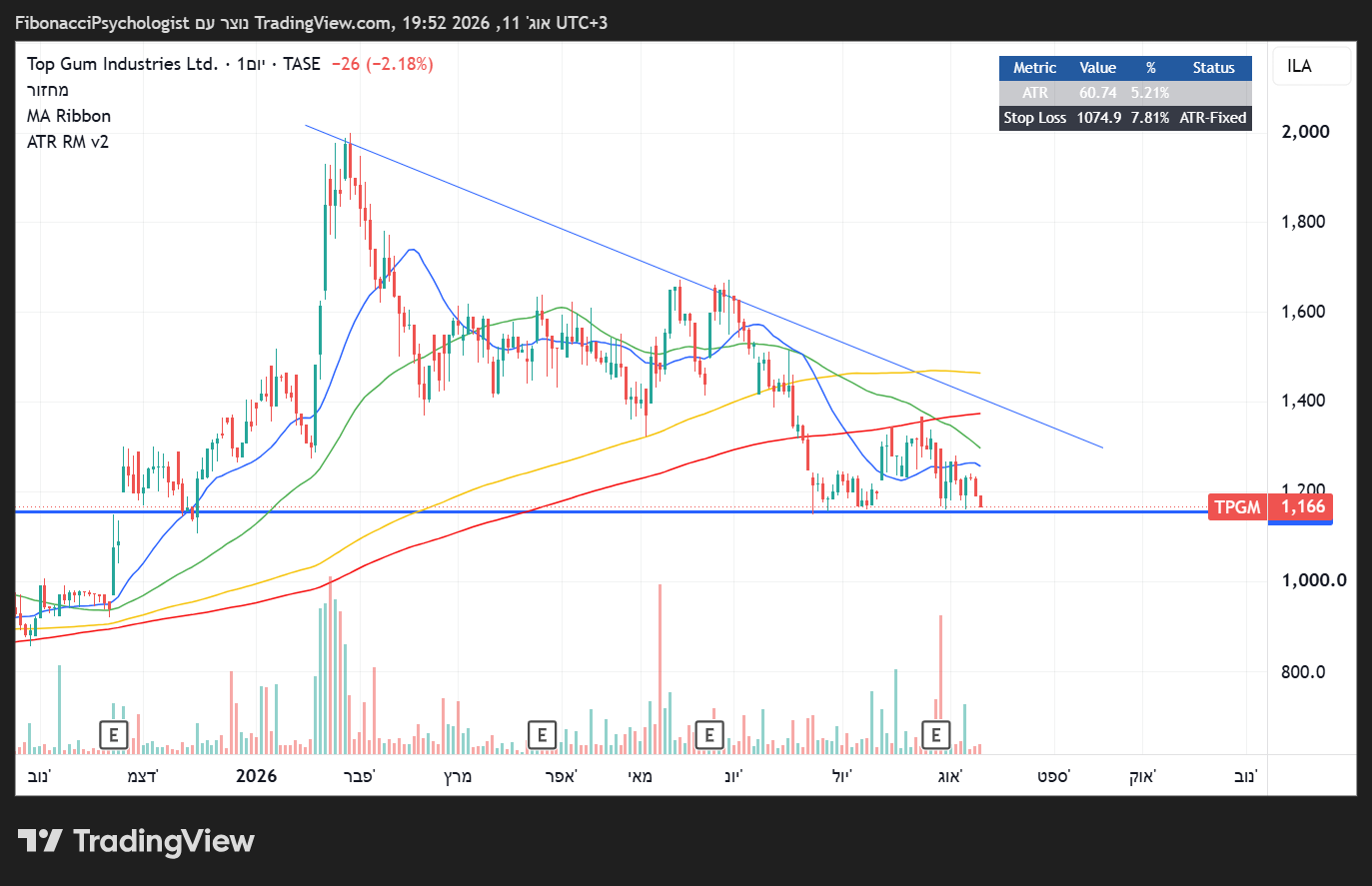Click the Value column header in the table
This screenshot has height=886, width=1372.
tap(1097, 68)
